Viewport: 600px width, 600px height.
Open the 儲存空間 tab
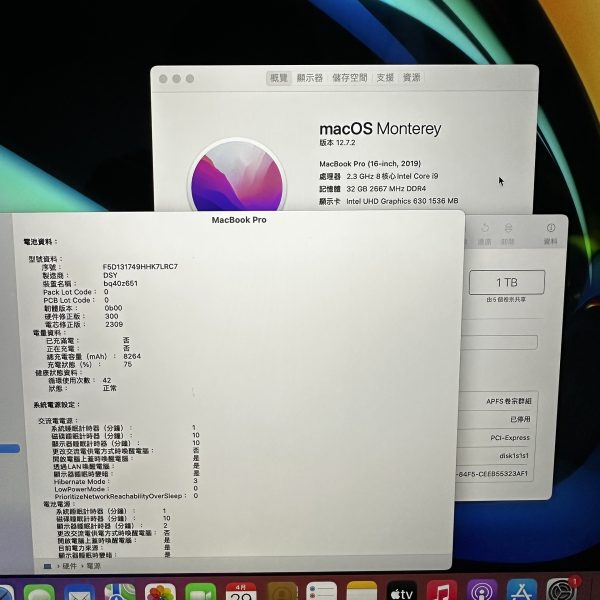coord(349,78)
